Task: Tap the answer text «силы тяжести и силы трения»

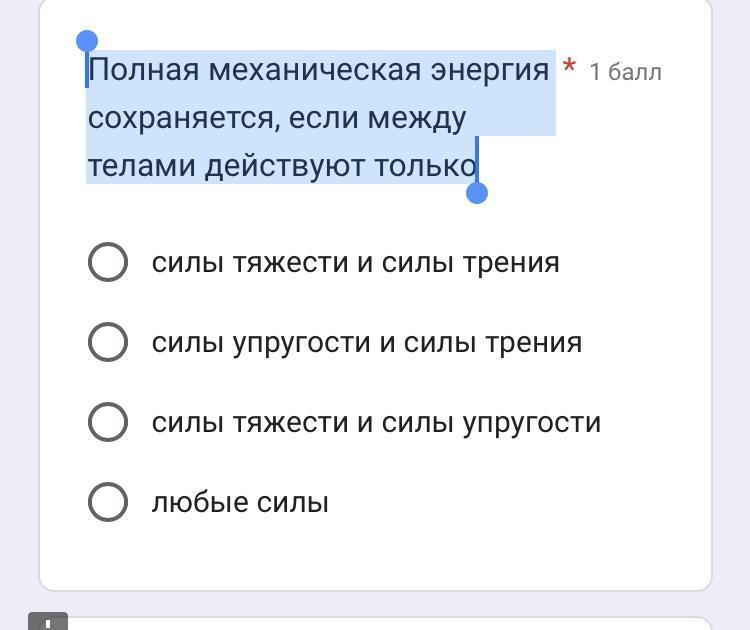Action: click(355, 262)
